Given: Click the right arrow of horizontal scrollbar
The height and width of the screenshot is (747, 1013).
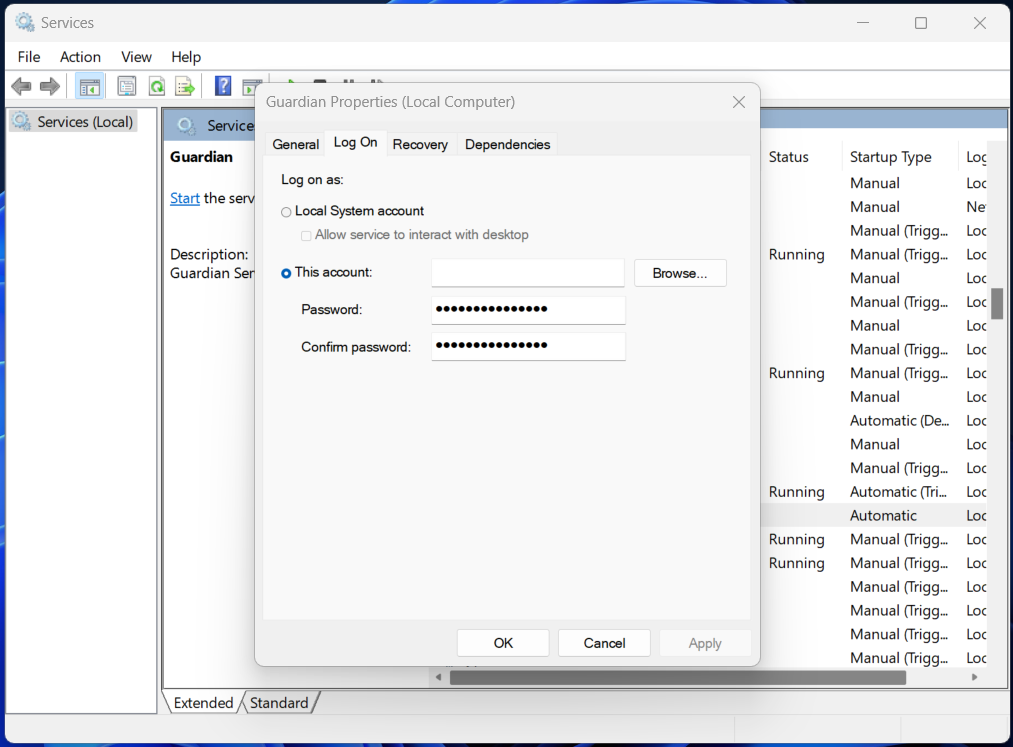Looking at the screenshot, I should [974, 677].
